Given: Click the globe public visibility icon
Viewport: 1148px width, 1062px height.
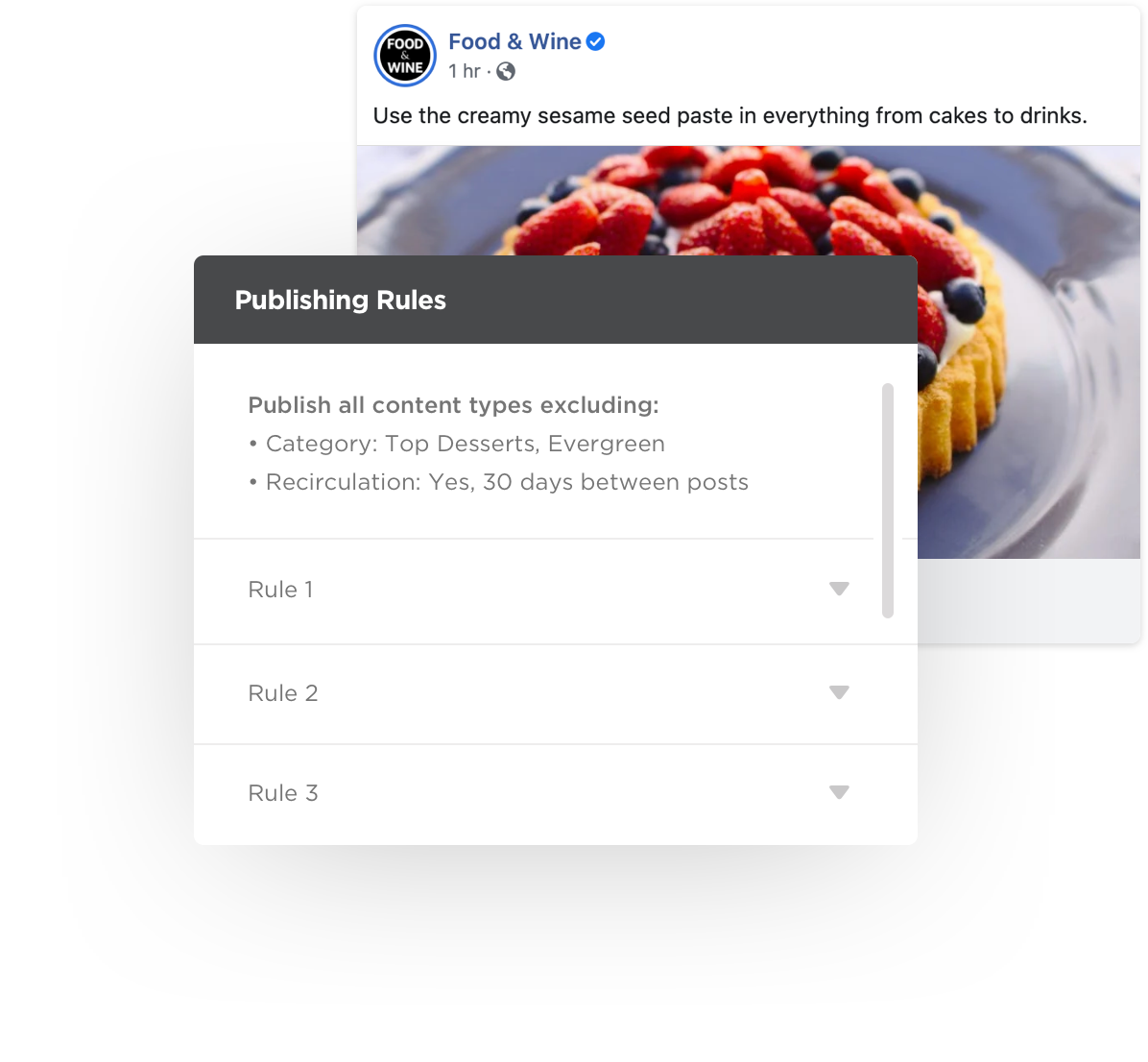Looking at the screenshot, I should click(x=505, y=71).
